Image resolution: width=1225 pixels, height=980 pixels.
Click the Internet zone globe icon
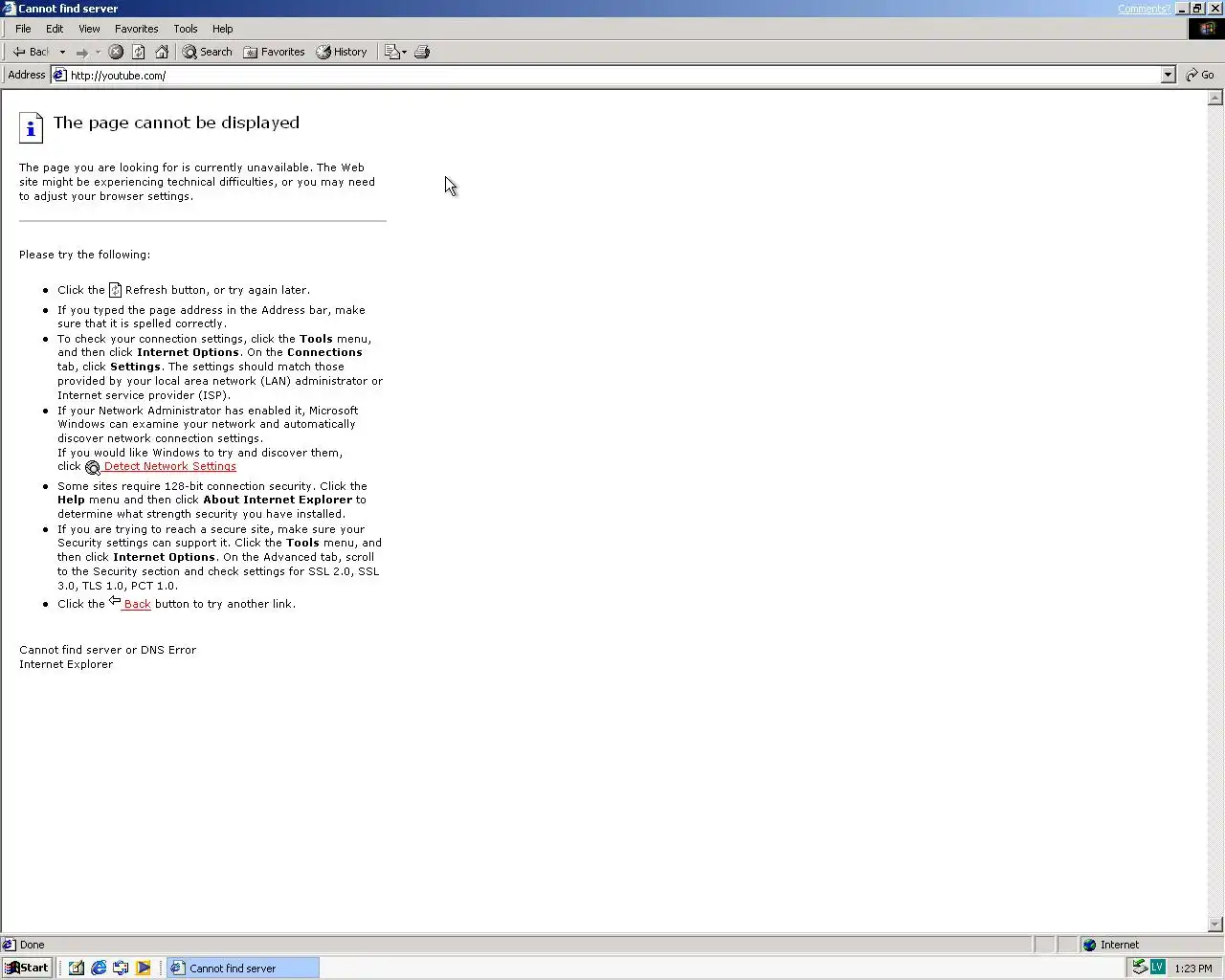pyautogui.click(x=1089, y=946)
